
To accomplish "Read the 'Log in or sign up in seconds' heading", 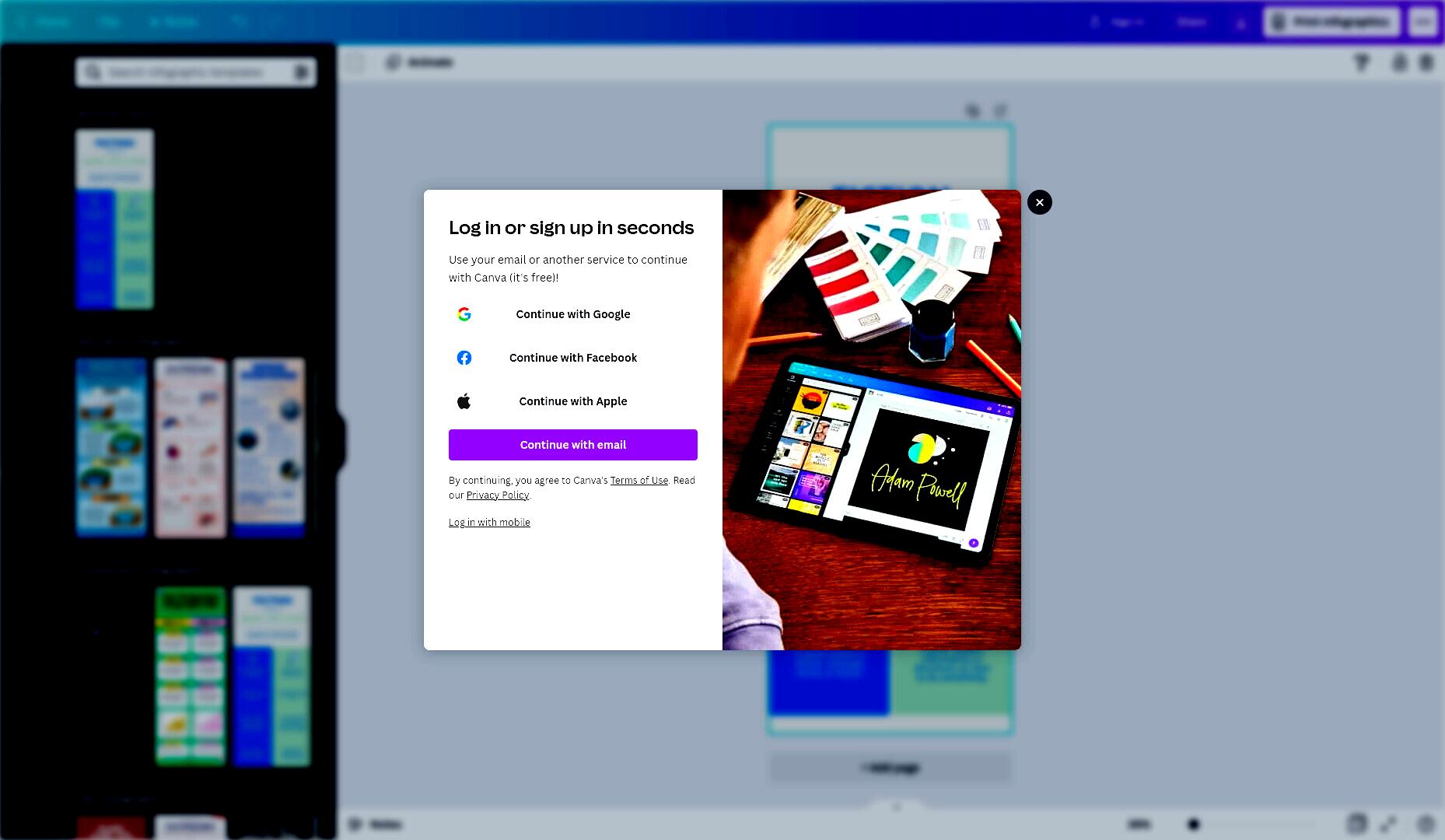I will [x=572, y=228].
